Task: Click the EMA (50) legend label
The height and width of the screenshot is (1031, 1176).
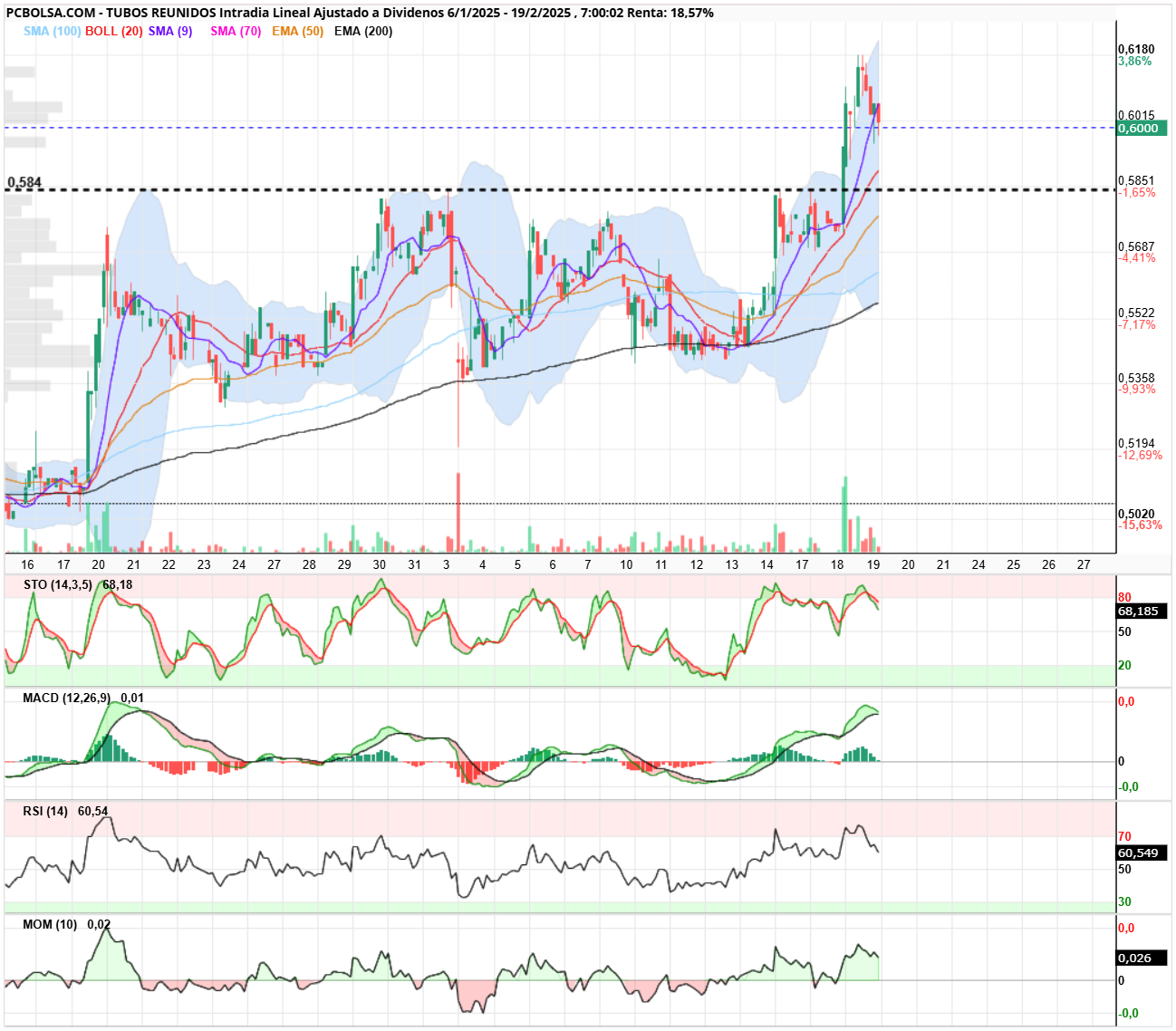Action: tap(297, 31)
